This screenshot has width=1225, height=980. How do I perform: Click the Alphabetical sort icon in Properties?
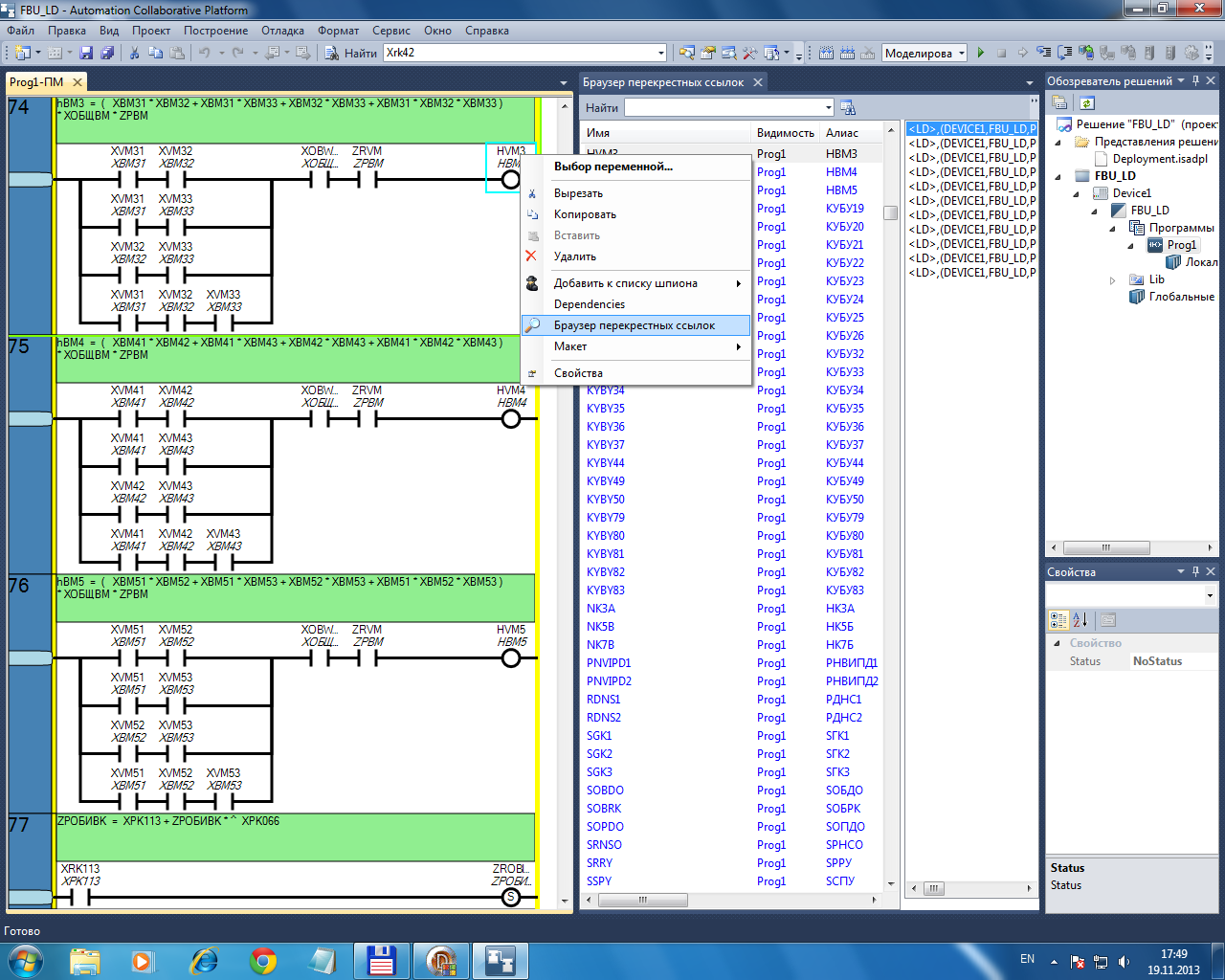[1080, 620]
